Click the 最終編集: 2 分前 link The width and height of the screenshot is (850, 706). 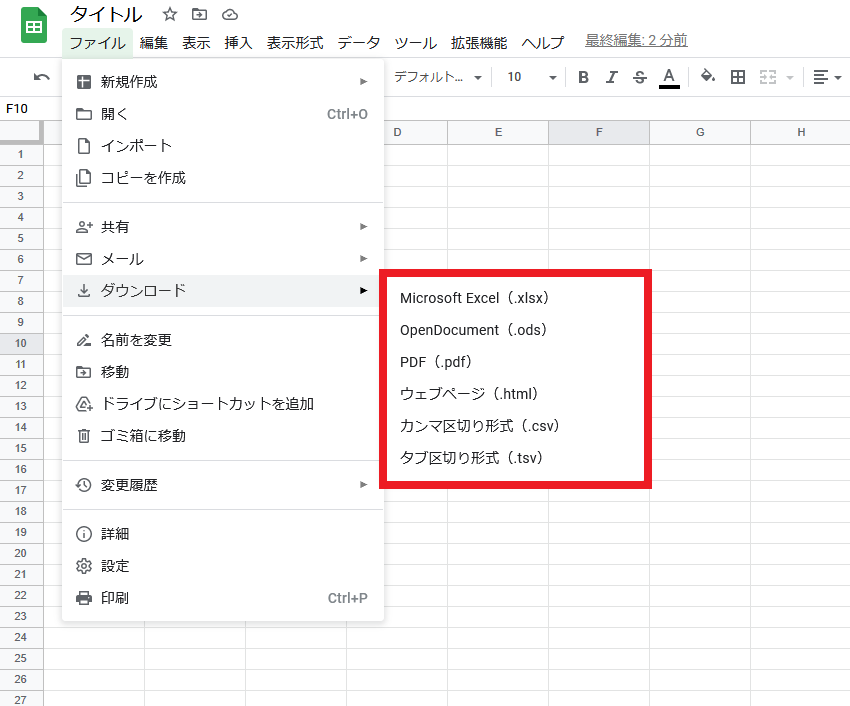click(x=636, y=40)
